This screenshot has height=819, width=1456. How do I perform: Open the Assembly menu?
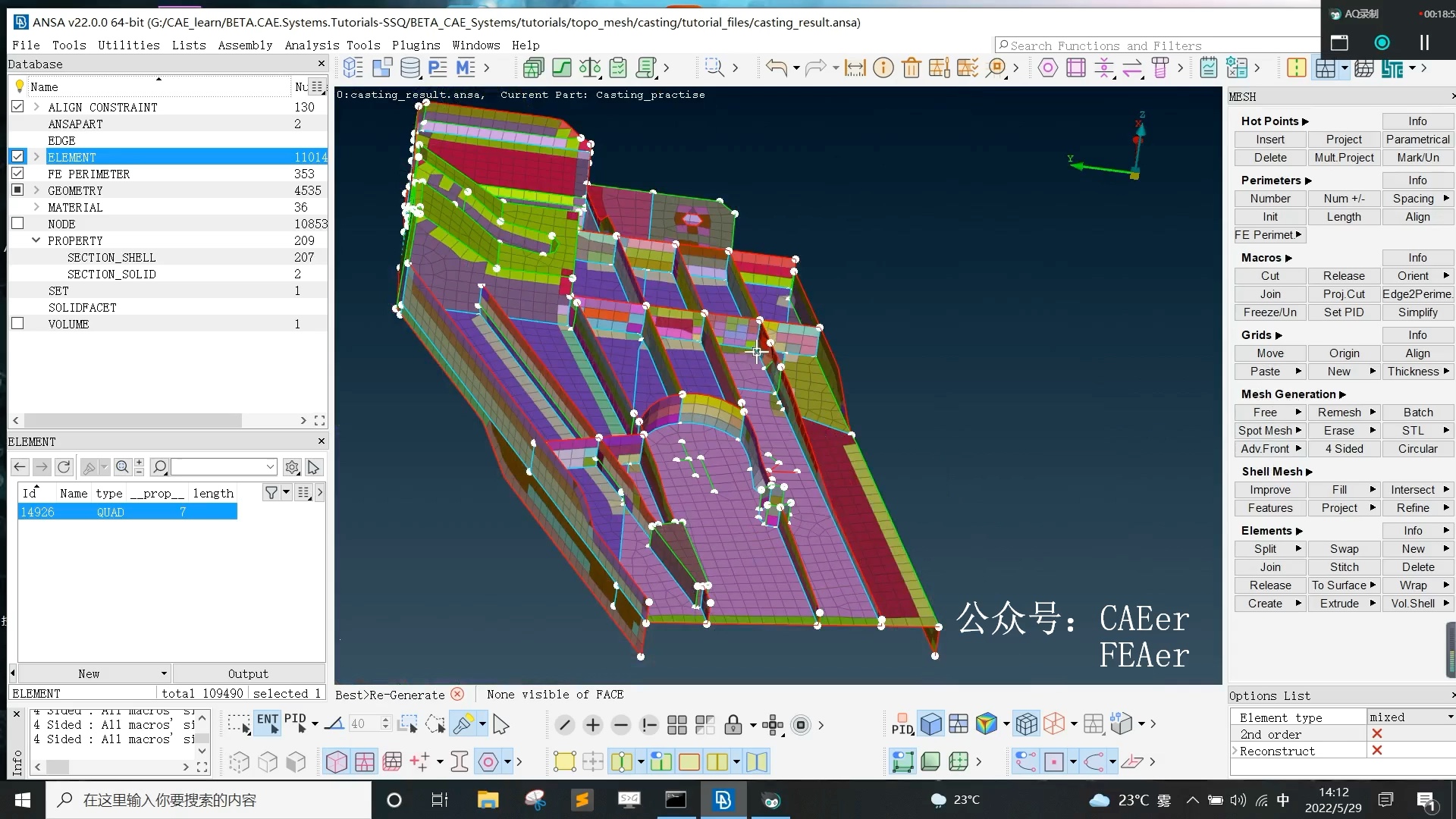245,45
